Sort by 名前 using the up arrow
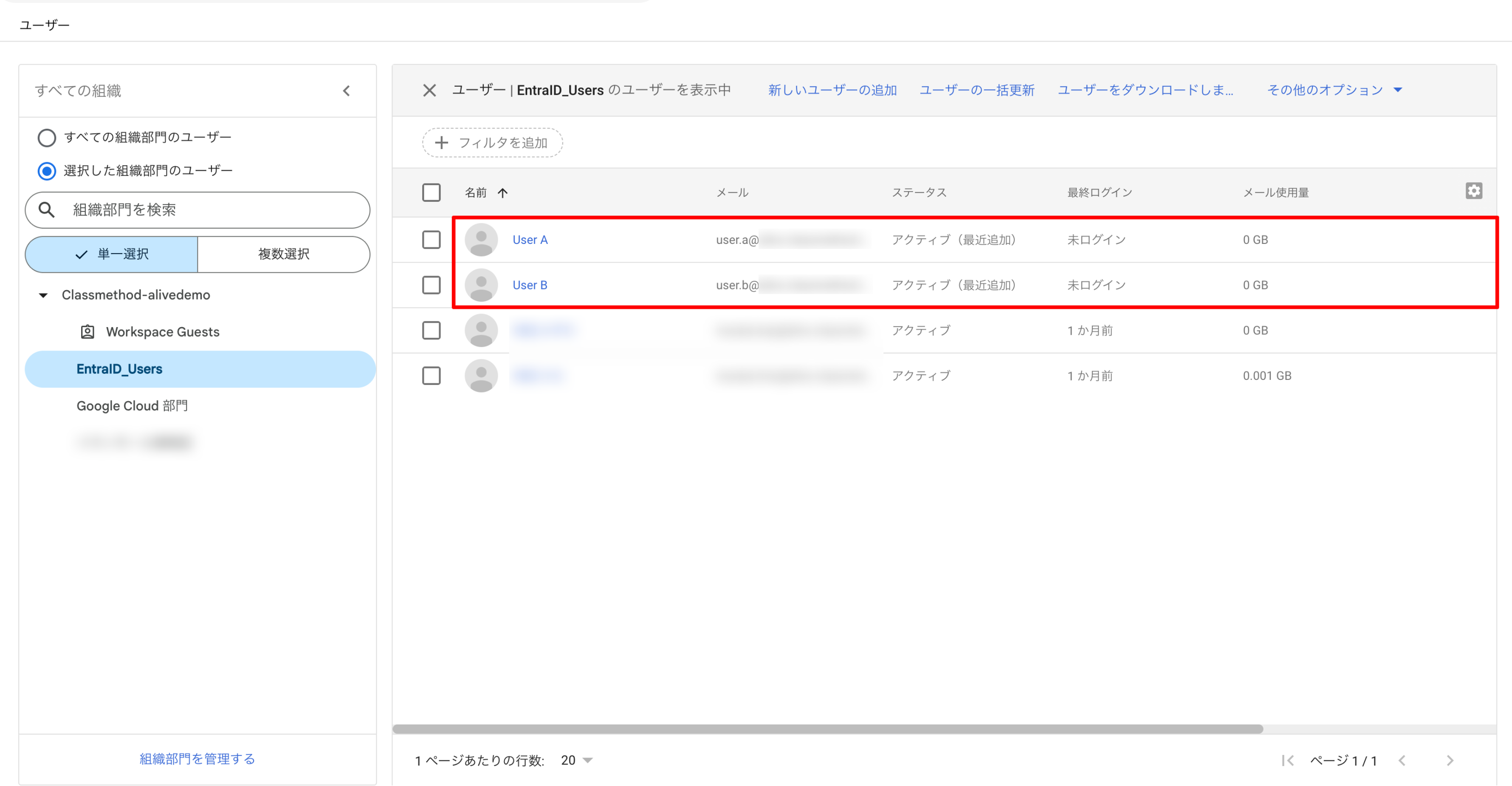The image size is (1512, 786). [503, 192]
